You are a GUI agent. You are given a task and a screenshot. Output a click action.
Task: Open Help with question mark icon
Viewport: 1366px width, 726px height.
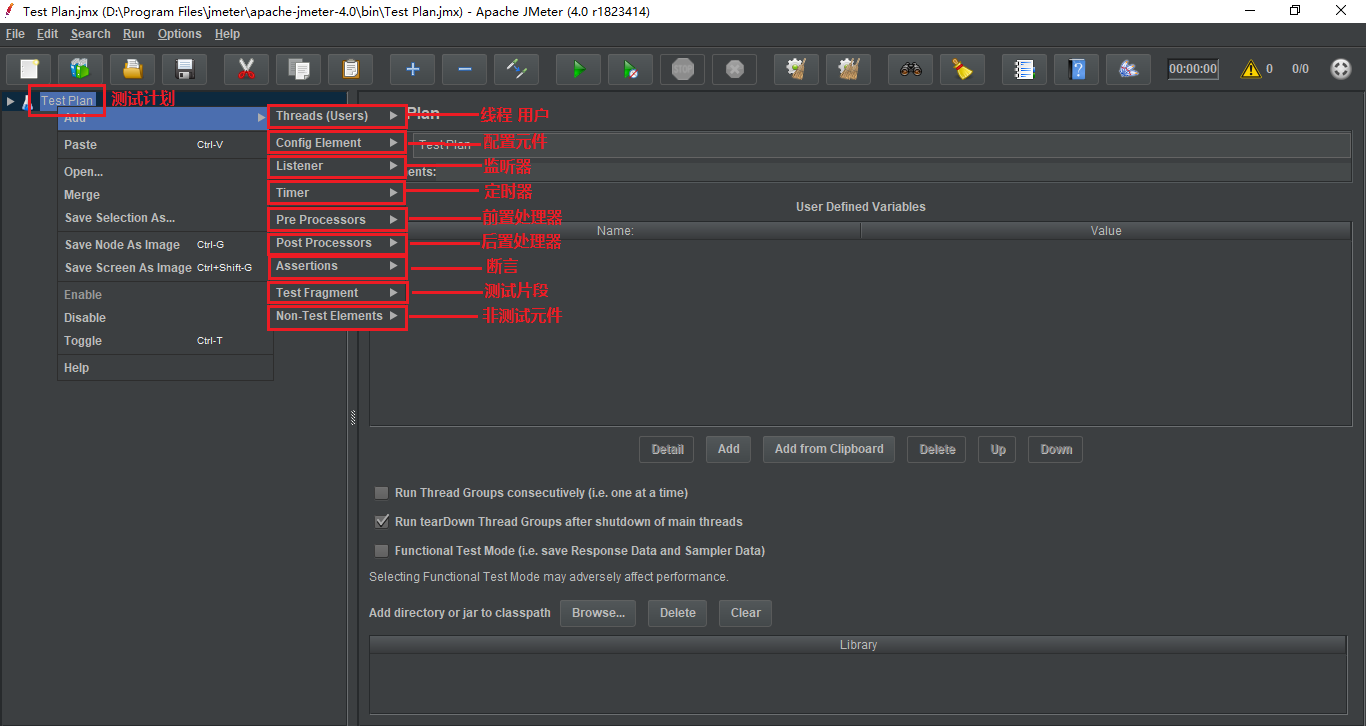tap(1076, 69)
